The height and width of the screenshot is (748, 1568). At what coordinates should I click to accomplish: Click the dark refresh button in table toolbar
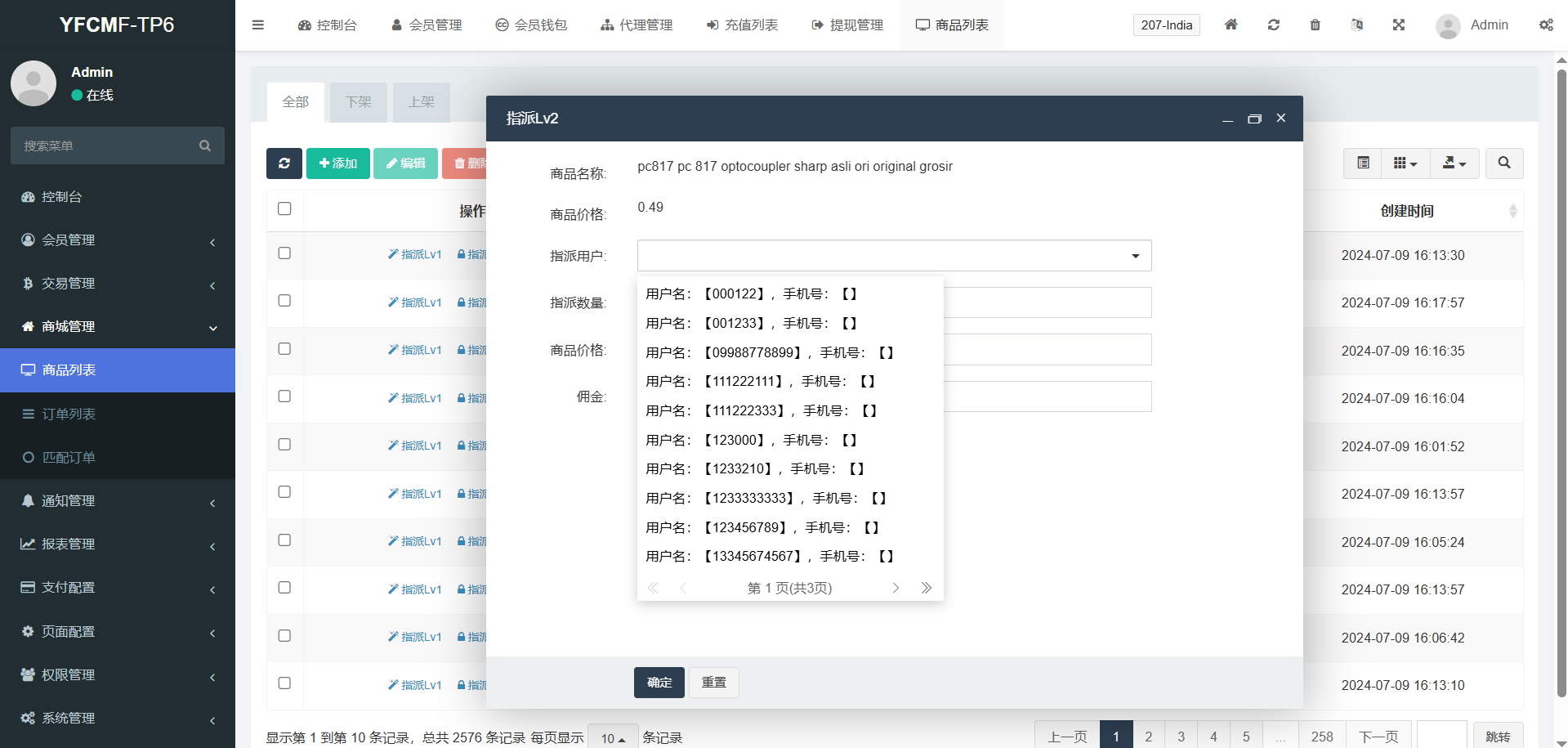[x=284, y=163]
